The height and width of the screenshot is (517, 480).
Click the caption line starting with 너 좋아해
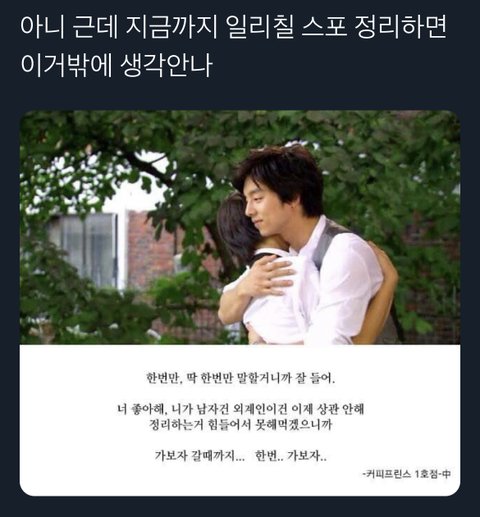(x=241, y=409)
